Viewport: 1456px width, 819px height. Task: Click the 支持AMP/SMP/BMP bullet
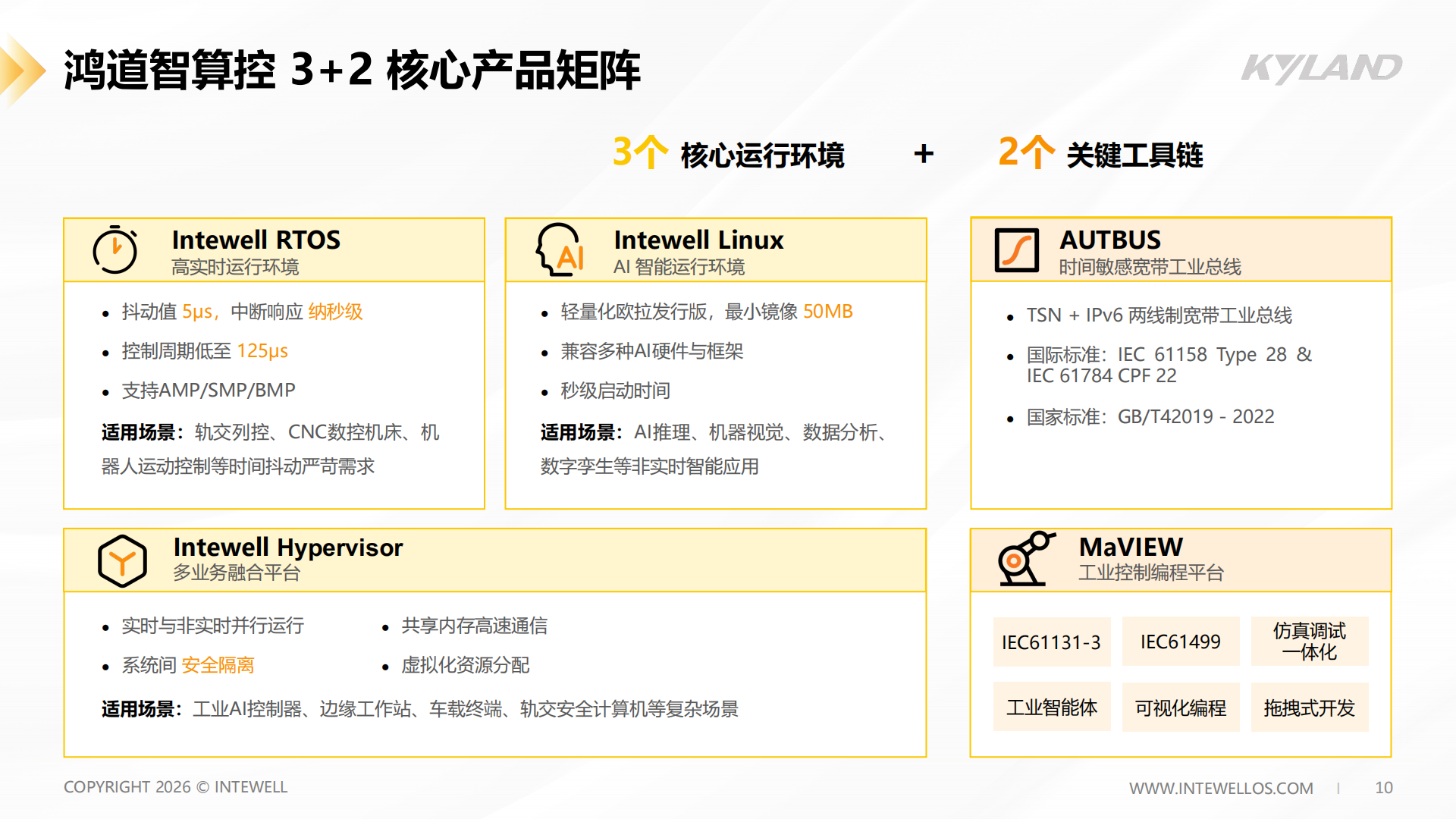click(209, 390)
